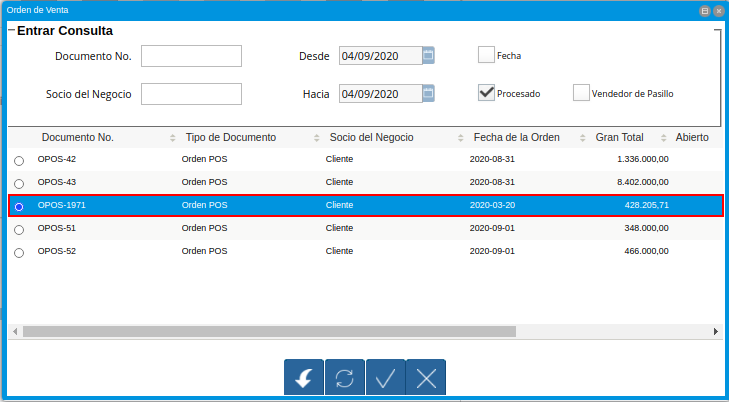The width and height of the screenshot is (729, 402).
Task: Open the Hacia date calendar picker
Action: pos(428,94)
